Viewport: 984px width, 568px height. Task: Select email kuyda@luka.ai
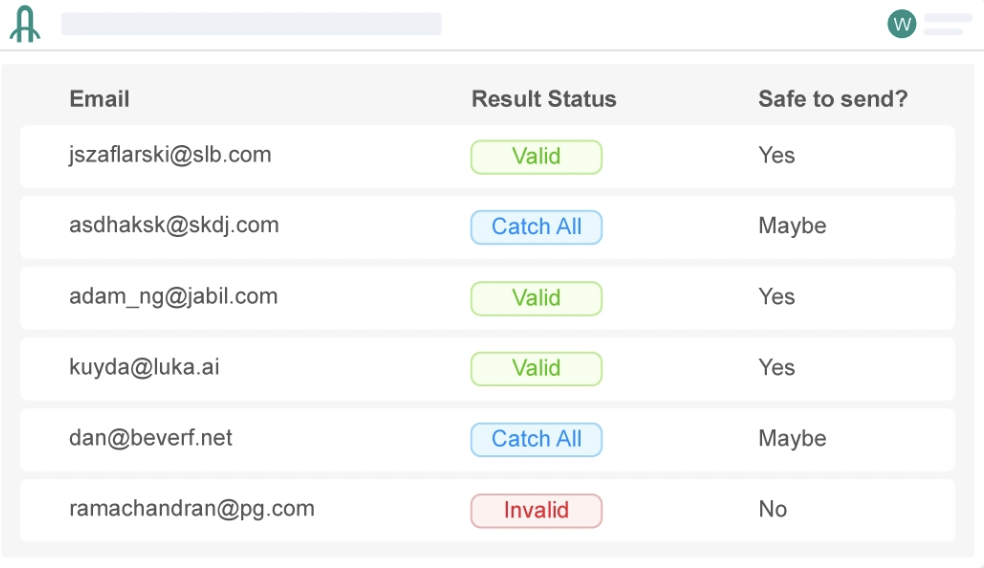tap(144, 367)
